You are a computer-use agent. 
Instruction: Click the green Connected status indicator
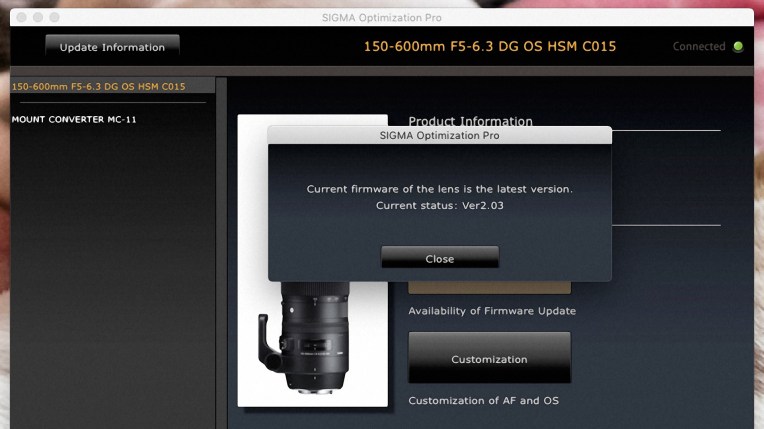(738, 46)
